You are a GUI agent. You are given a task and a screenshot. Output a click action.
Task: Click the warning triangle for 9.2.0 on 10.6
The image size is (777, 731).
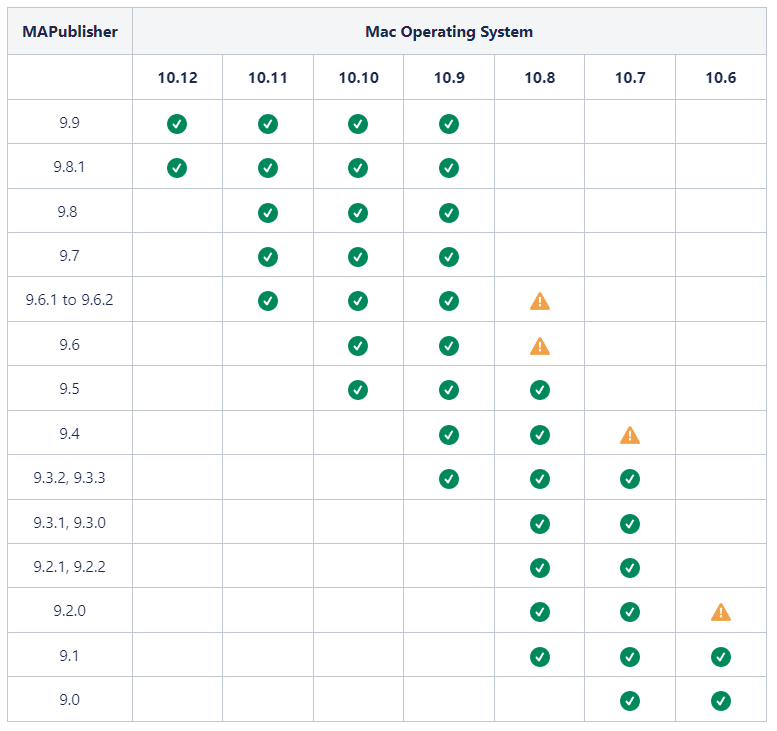click(721, 612)
